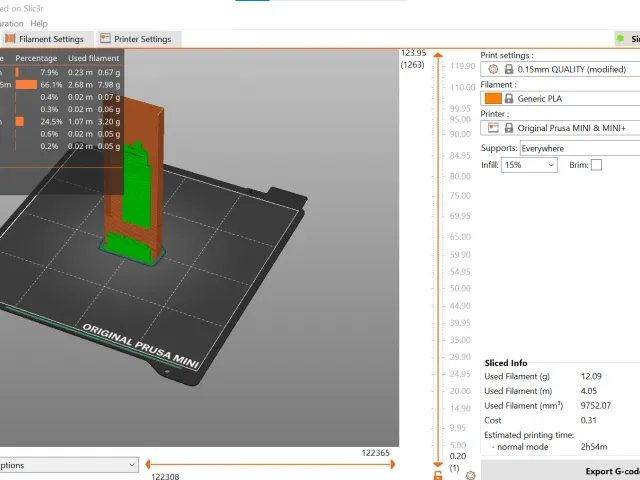The height and width of the screenshot is (480, 640).
Task: Click the Export G-code button
Action: (x=560, y=471)
